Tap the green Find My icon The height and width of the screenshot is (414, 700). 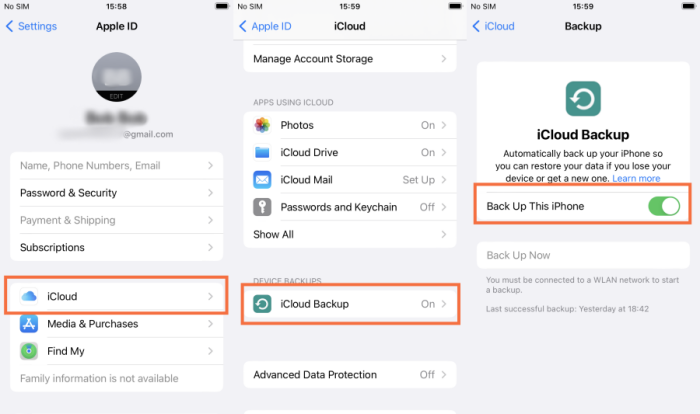(29, 351)
